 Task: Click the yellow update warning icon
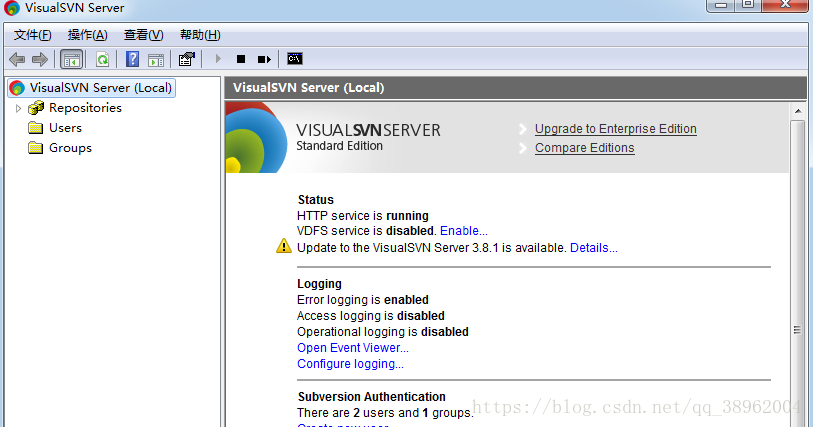[x=284, y=246]
